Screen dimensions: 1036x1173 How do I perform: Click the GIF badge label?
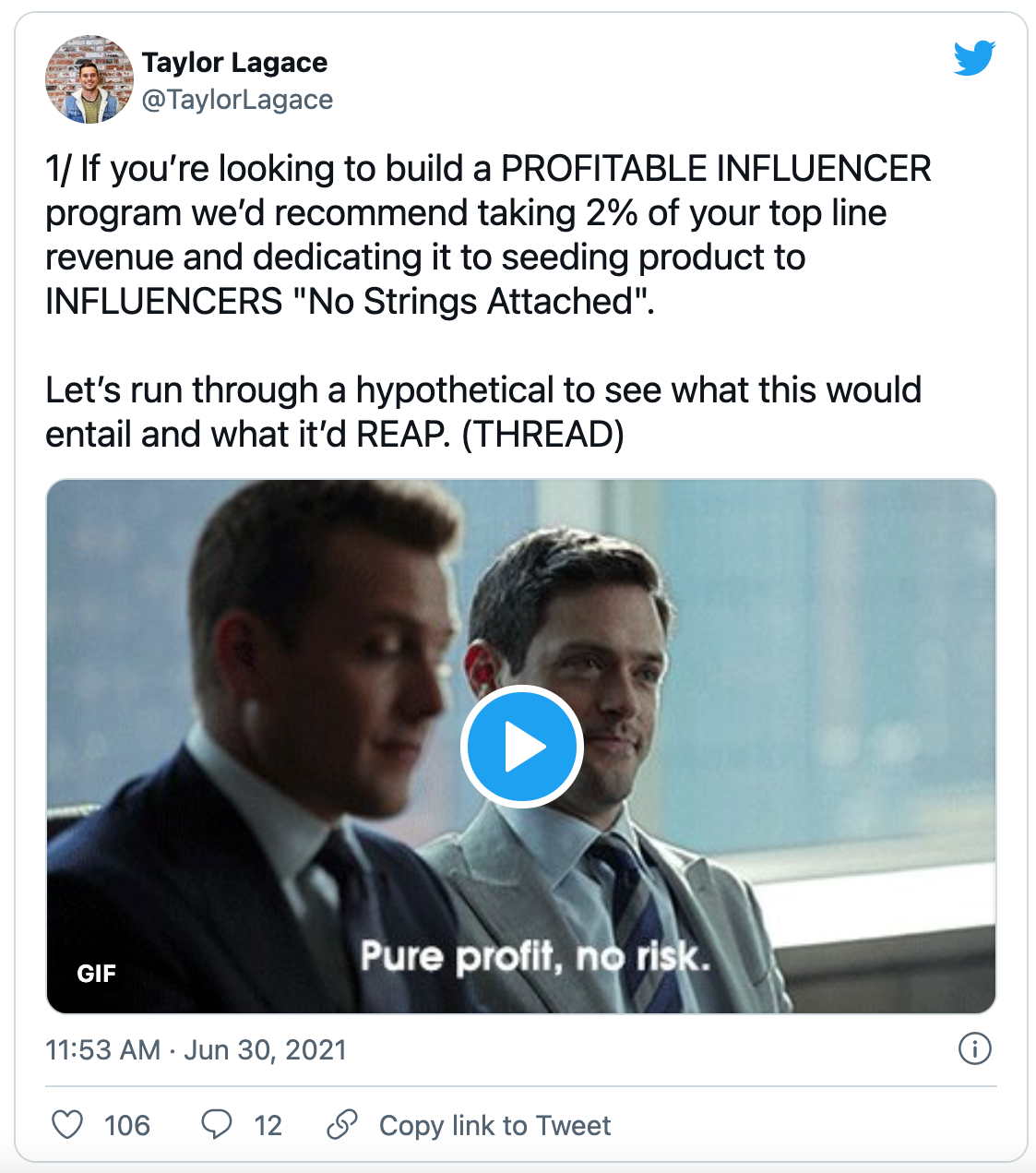97,973
